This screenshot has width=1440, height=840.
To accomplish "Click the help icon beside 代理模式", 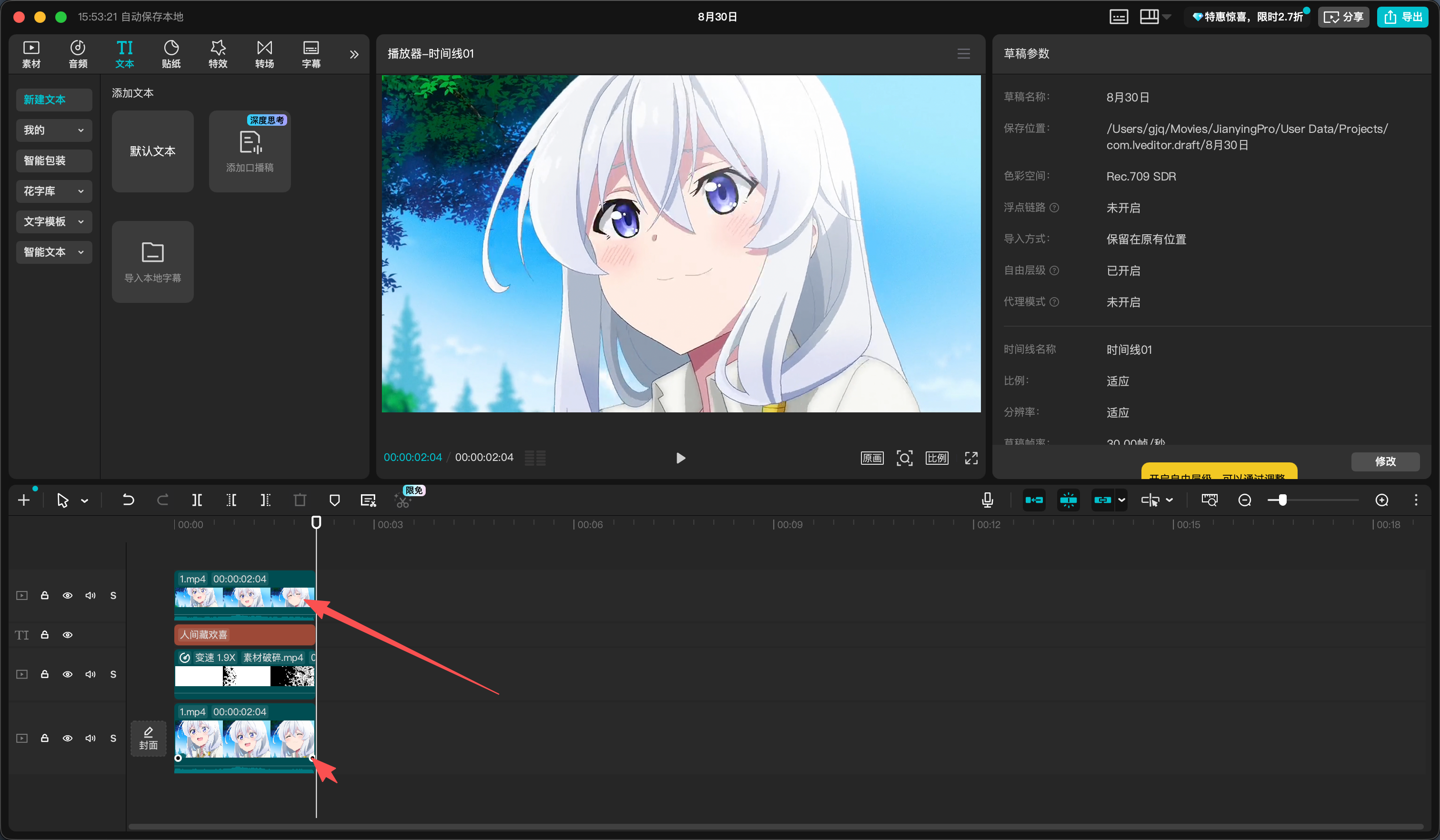I will coord(1054,302).
